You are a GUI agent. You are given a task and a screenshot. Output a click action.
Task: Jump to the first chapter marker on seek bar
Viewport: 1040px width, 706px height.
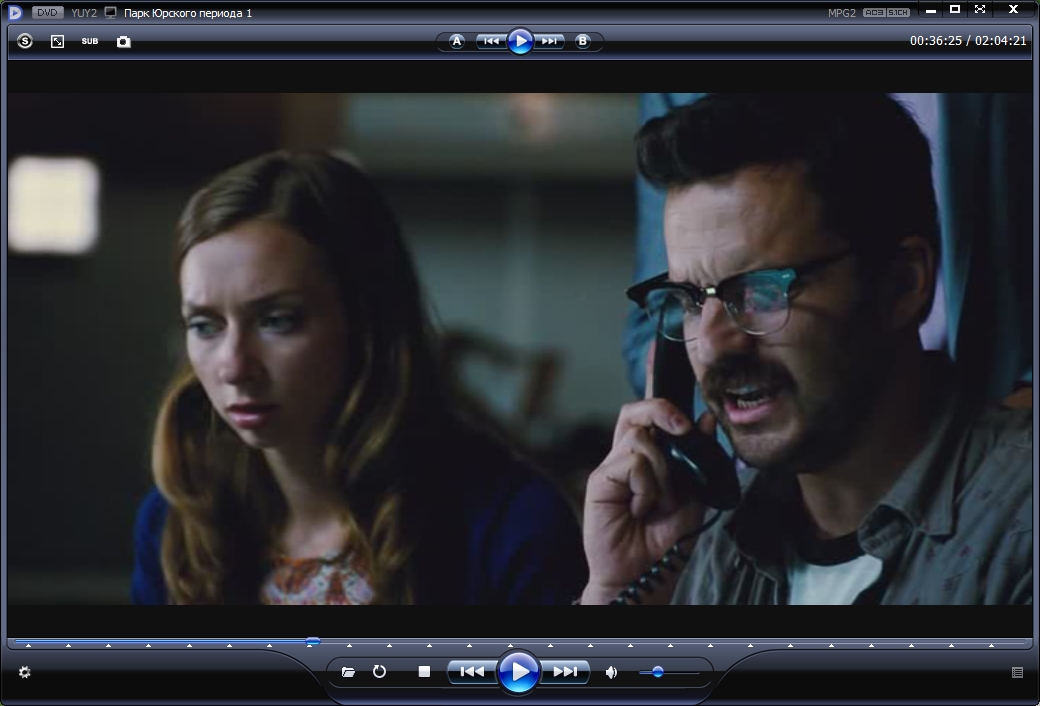pos(29,646)
